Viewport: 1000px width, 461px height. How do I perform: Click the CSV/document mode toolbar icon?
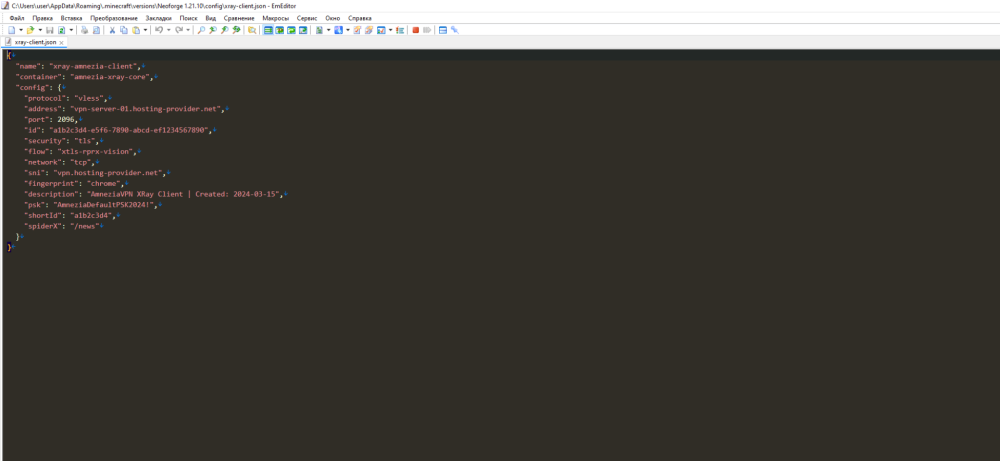click(320, 30)
